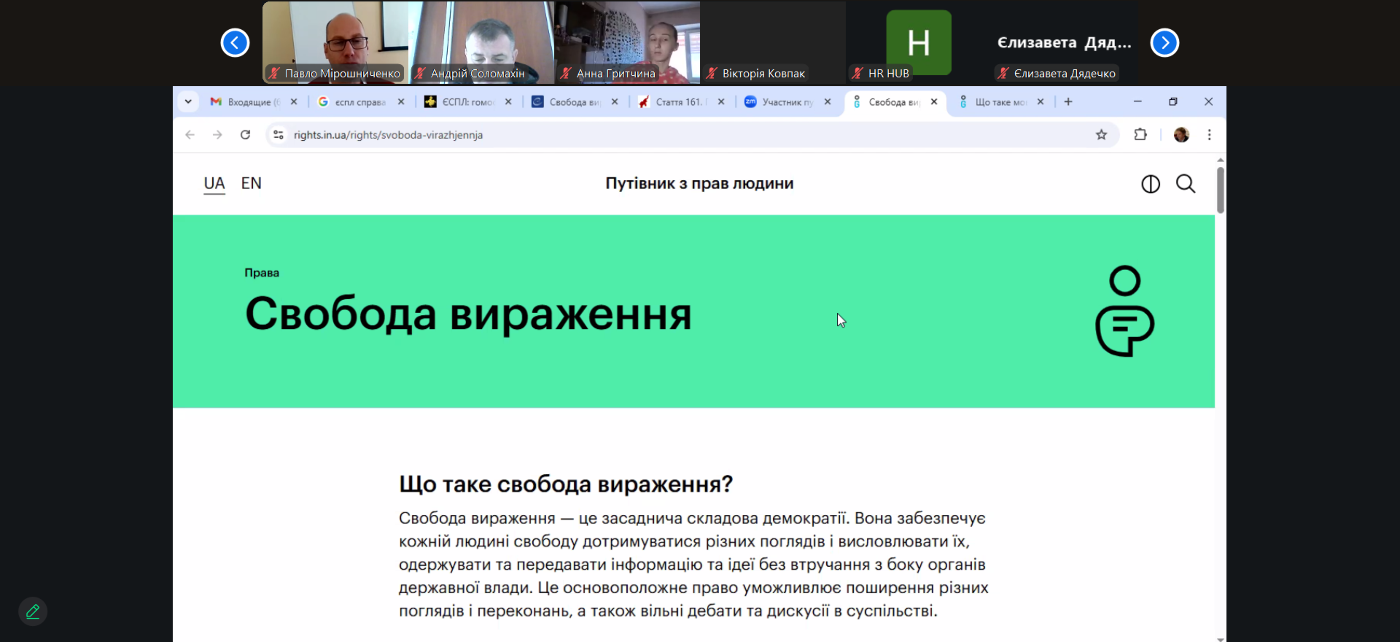Click the Права breadcrumb link
This screenshot has width=1400, height=642.
(262, 273)
